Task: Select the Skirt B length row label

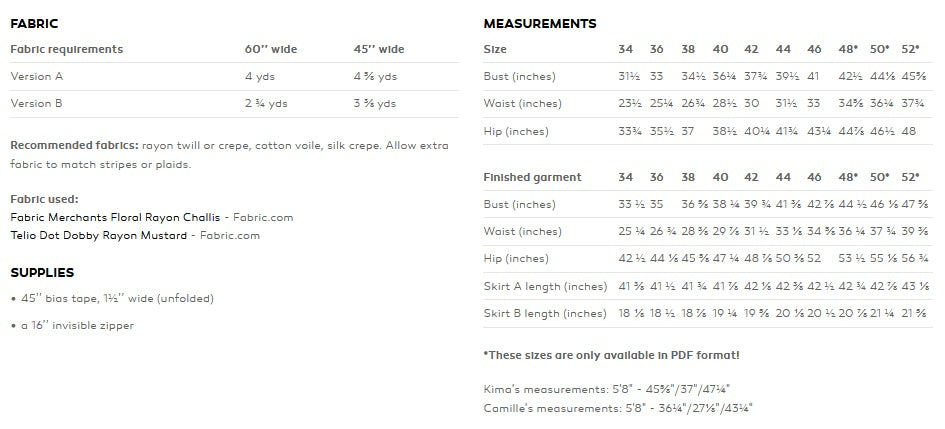Action: tap(545, 313)
